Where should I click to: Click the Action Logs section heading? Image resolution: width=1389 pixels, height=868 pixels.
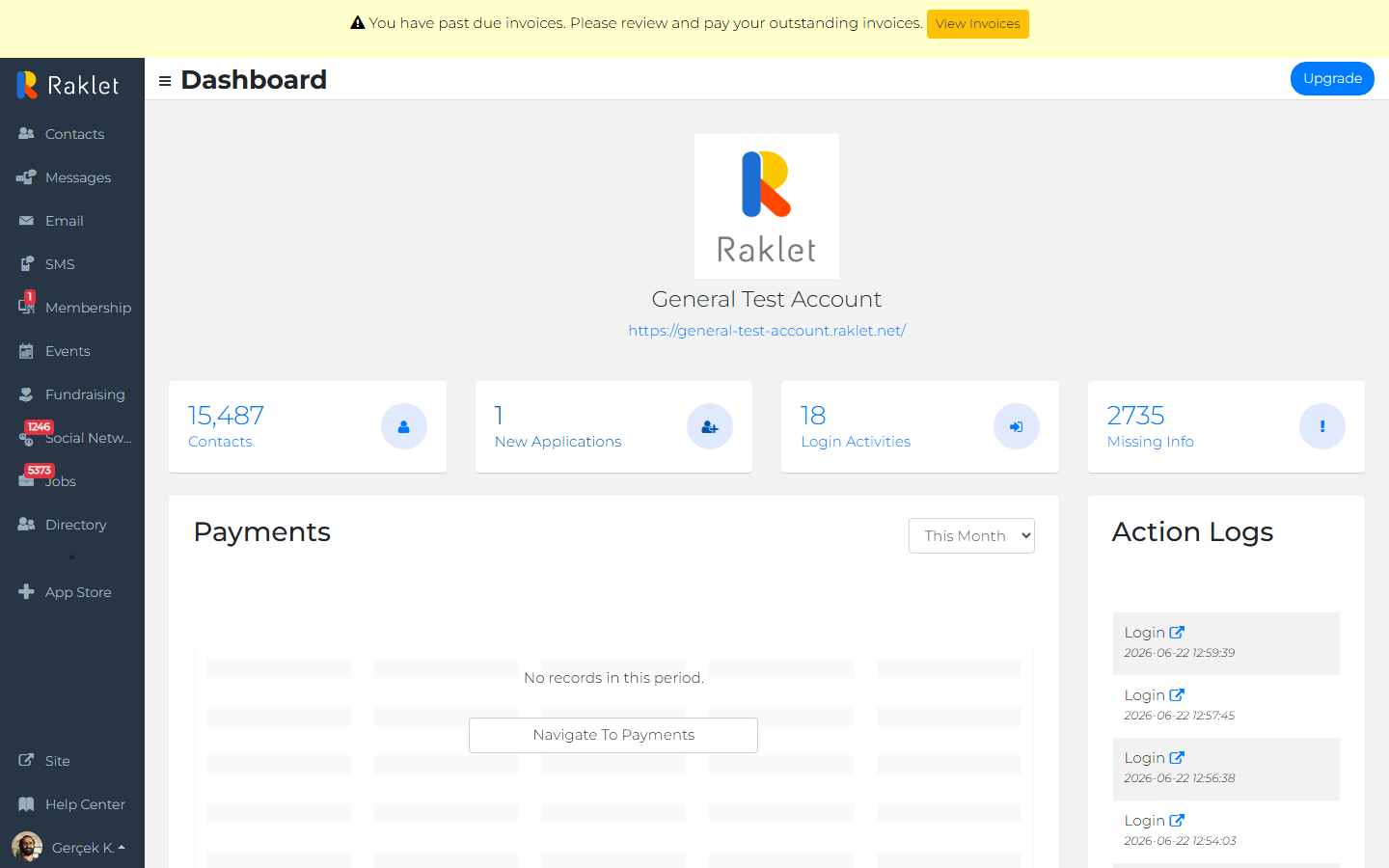1192,532
